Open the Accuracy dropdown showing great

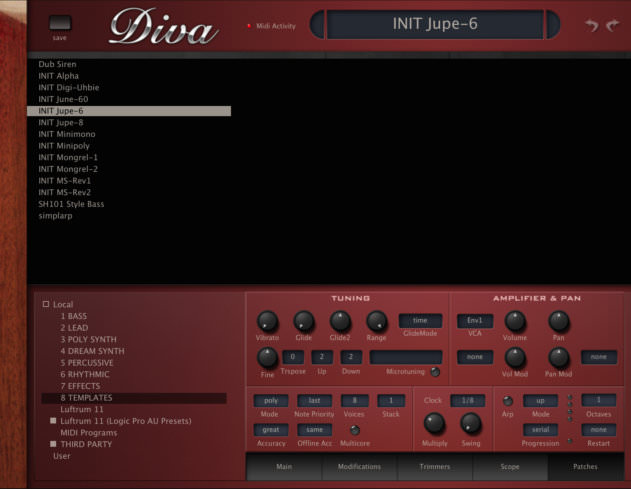click(271, 430)
